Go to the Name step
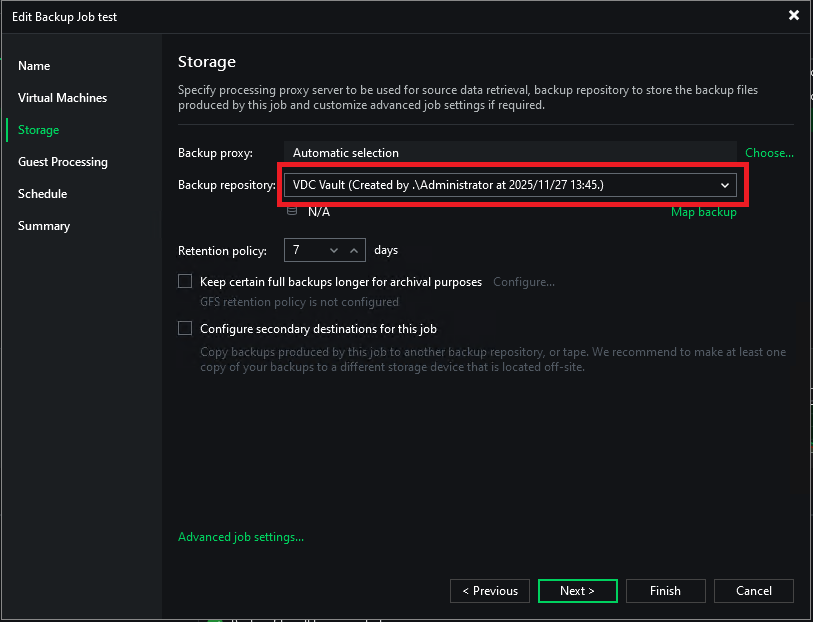Image resolution: width=813 pixels, height=622 pixels. click(x=34, y=66)
